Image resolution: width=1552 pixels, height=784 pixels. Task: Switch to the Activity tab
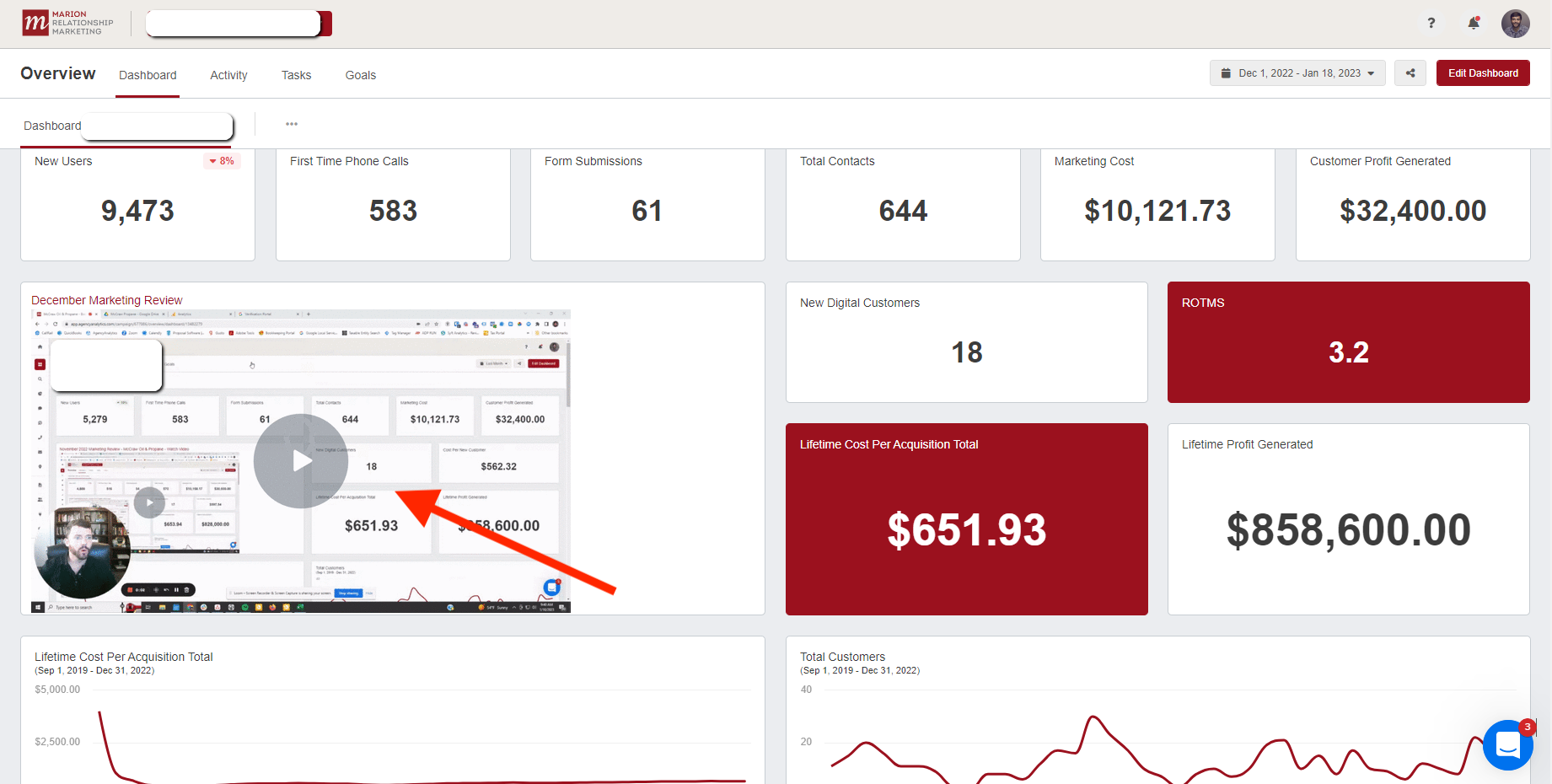pos(228,75)
